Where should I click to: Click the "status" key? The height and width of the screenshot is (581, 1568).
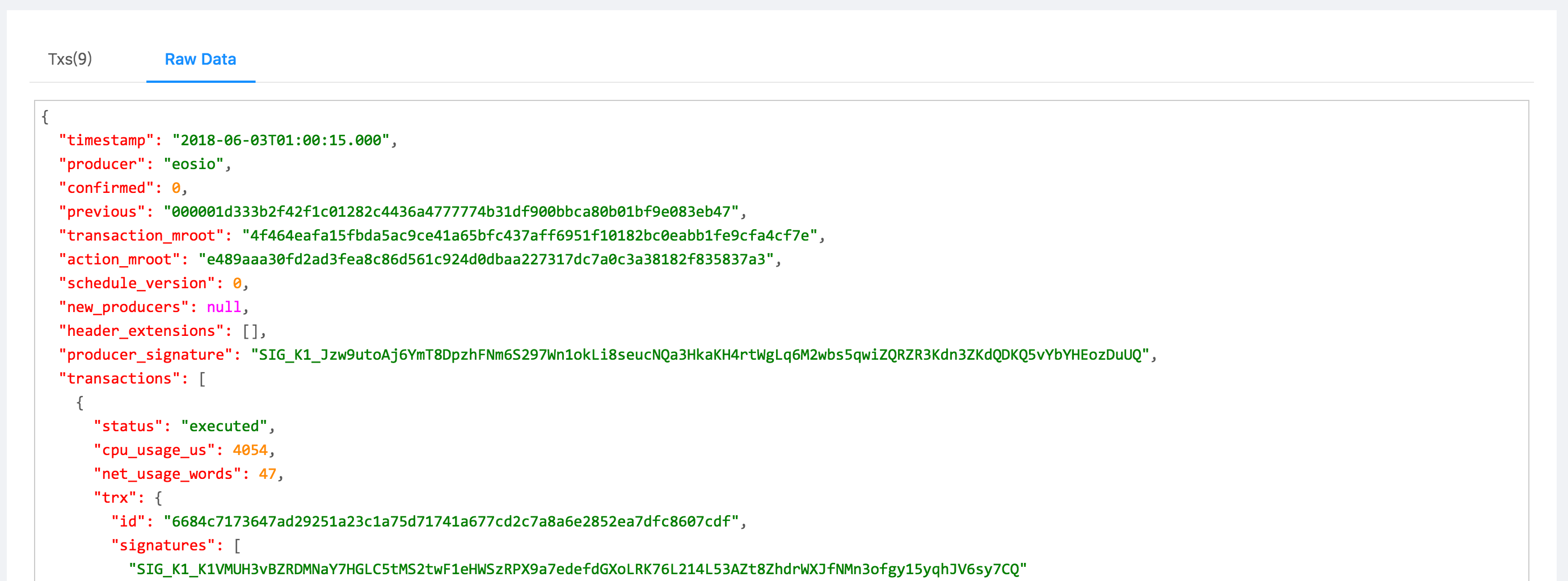click(x=128, y=426)
